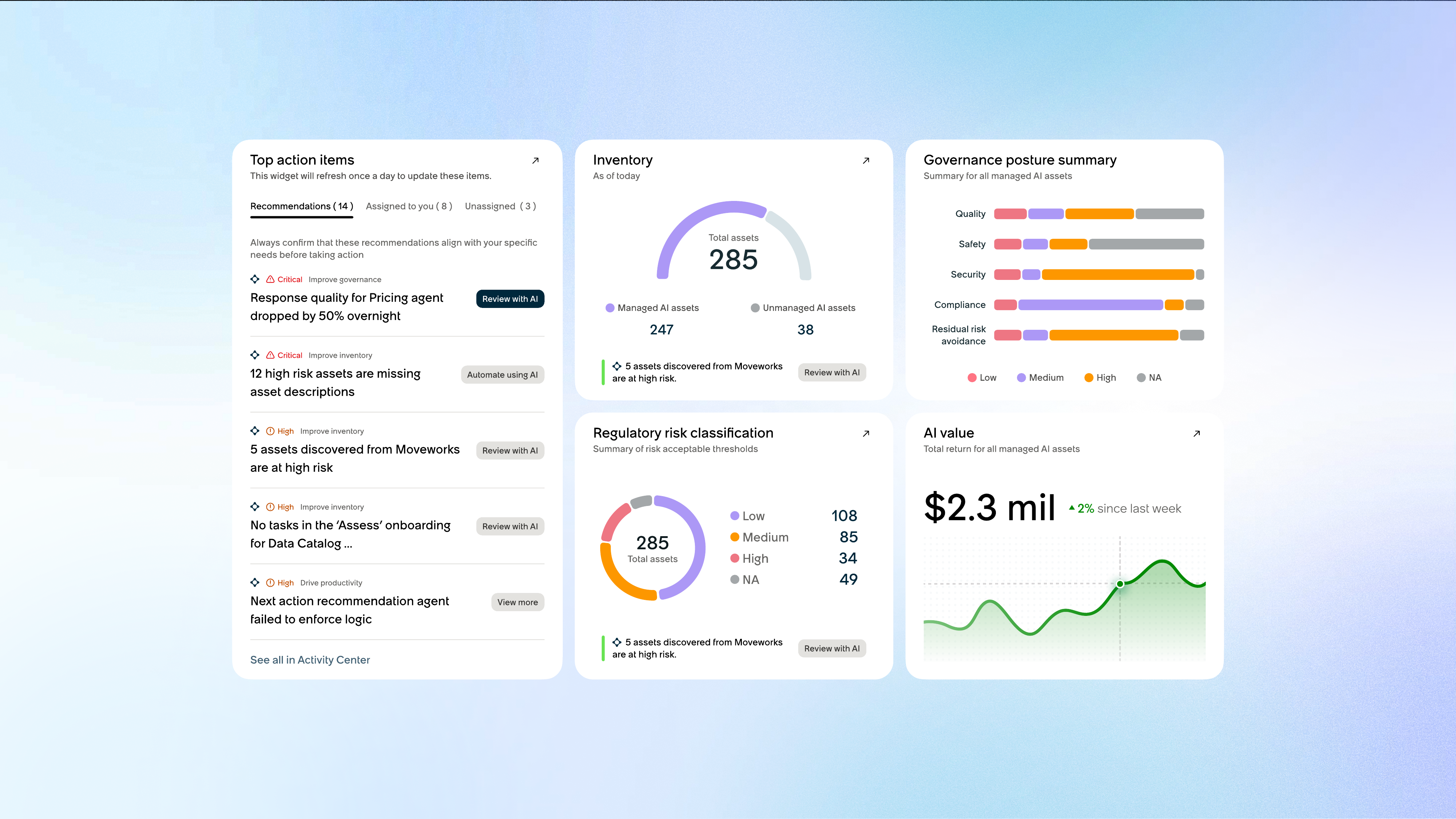The height and width of the screenshot is (819, 1456).
Task: Click Automate using AI button
Action: coord(502,375)
